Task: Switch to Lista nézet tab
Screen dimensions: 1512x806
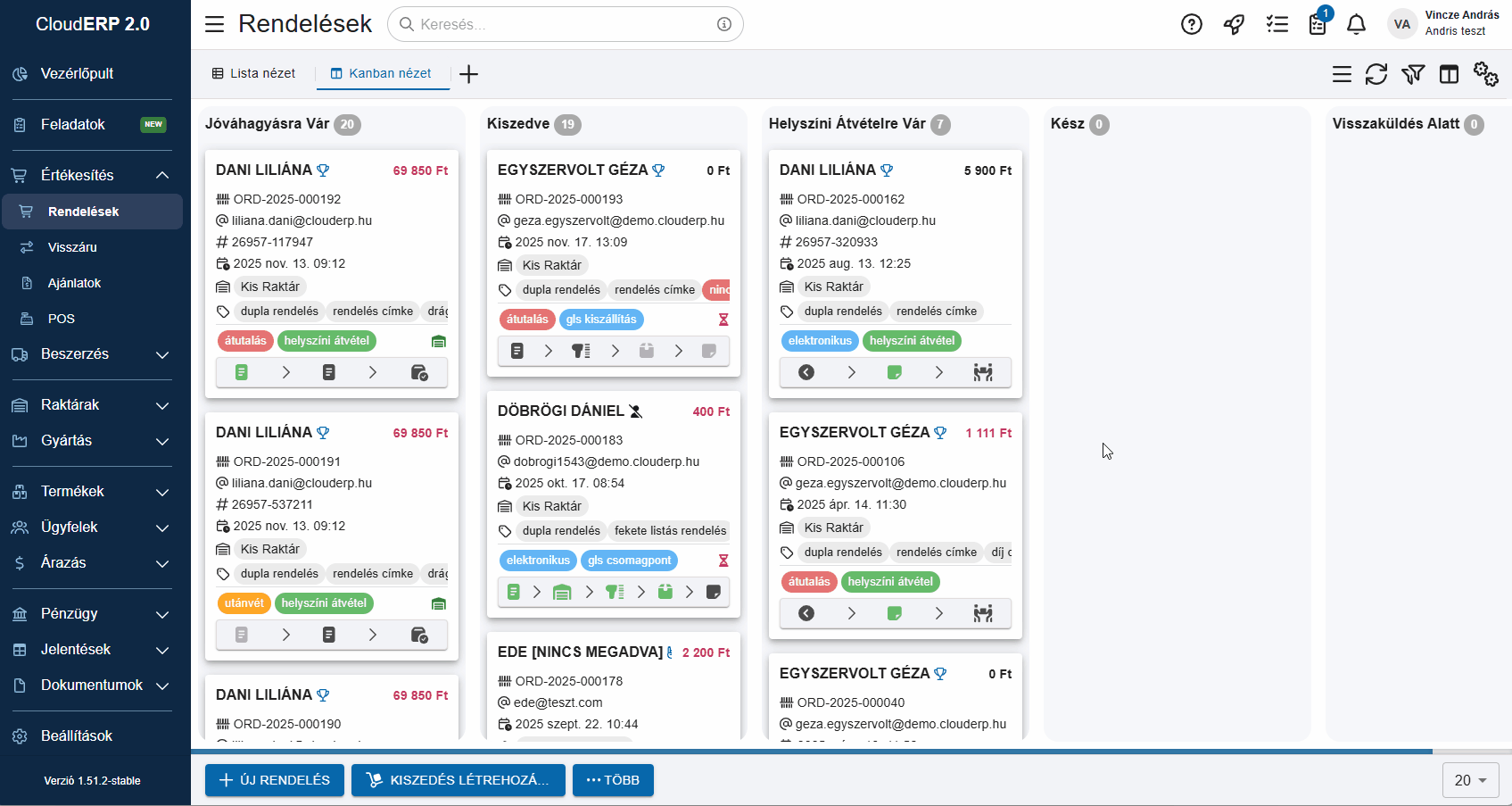Action: pos(253,72)
